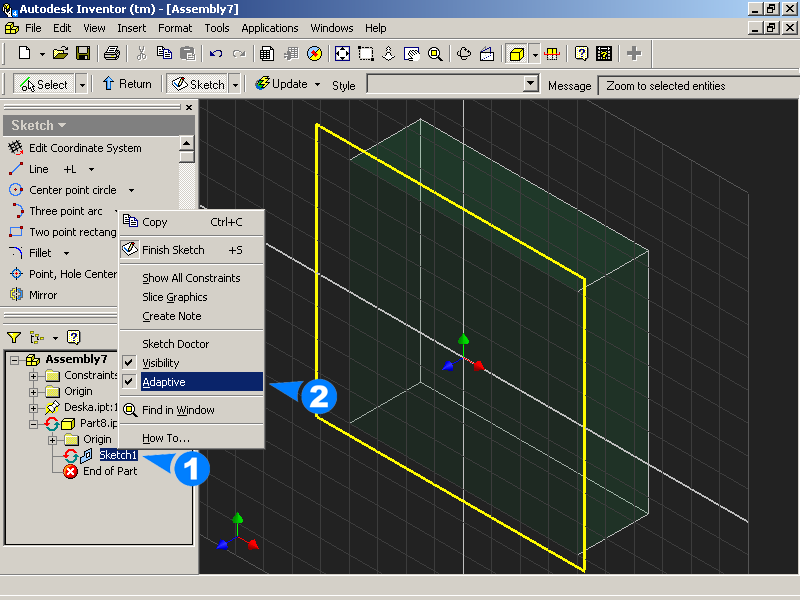Open the Applications menu
Image resolution: width=800 pixels, height=600 pixels.
(x=270, y=28)
